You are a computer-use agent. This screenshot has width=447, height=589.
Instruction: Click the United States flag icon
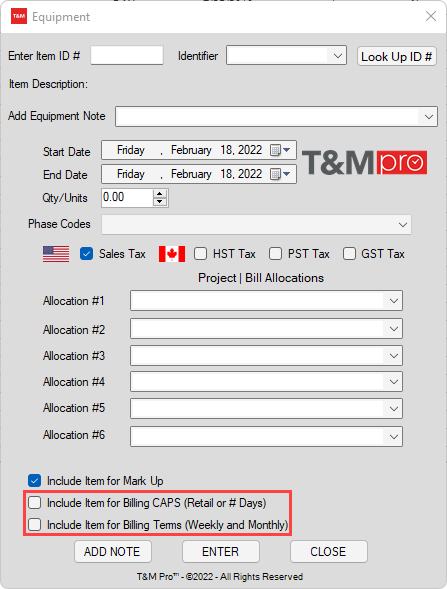point(56,254)
